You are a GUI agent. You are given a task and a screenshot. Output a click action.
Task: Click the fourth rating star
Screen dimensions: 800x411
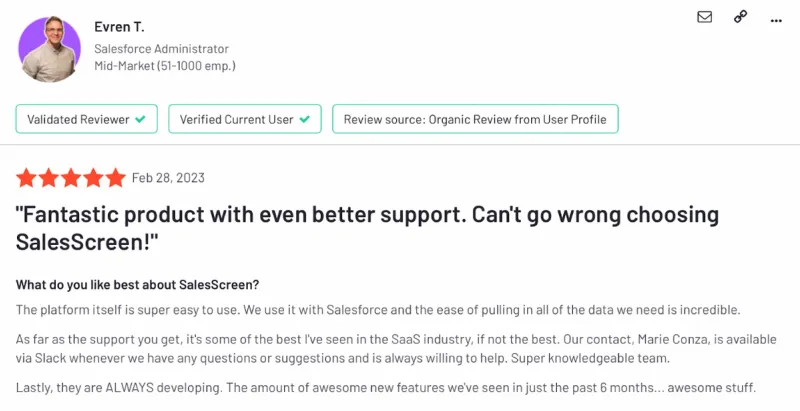(93, 178)
